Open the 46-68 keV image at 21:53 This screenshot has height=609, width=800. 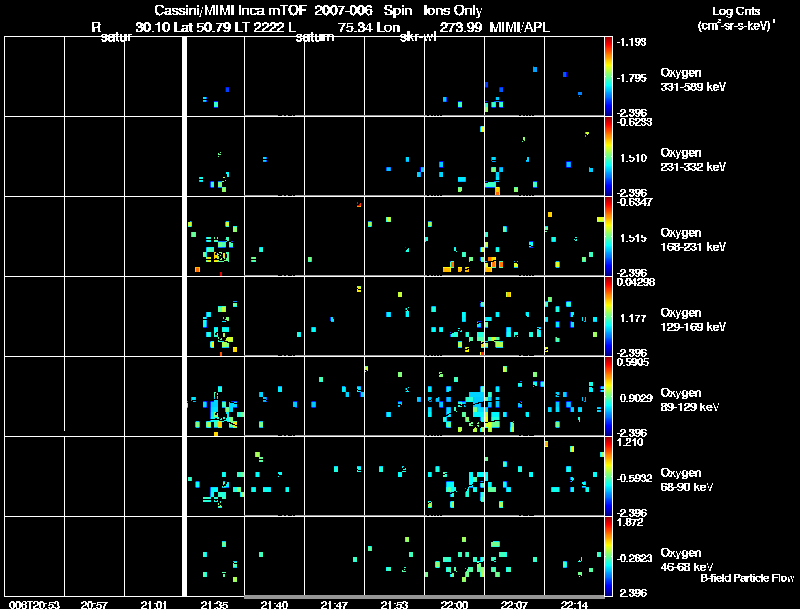[x=394, y=557]
